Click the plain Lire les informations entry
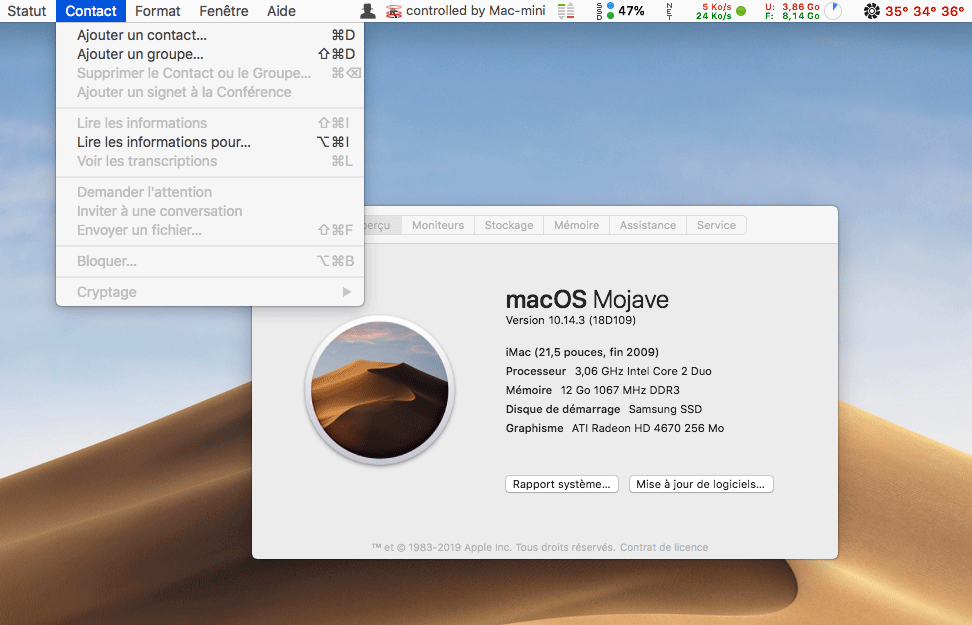Viewport: 972px width, 625px height. click(x=210, y=123)
